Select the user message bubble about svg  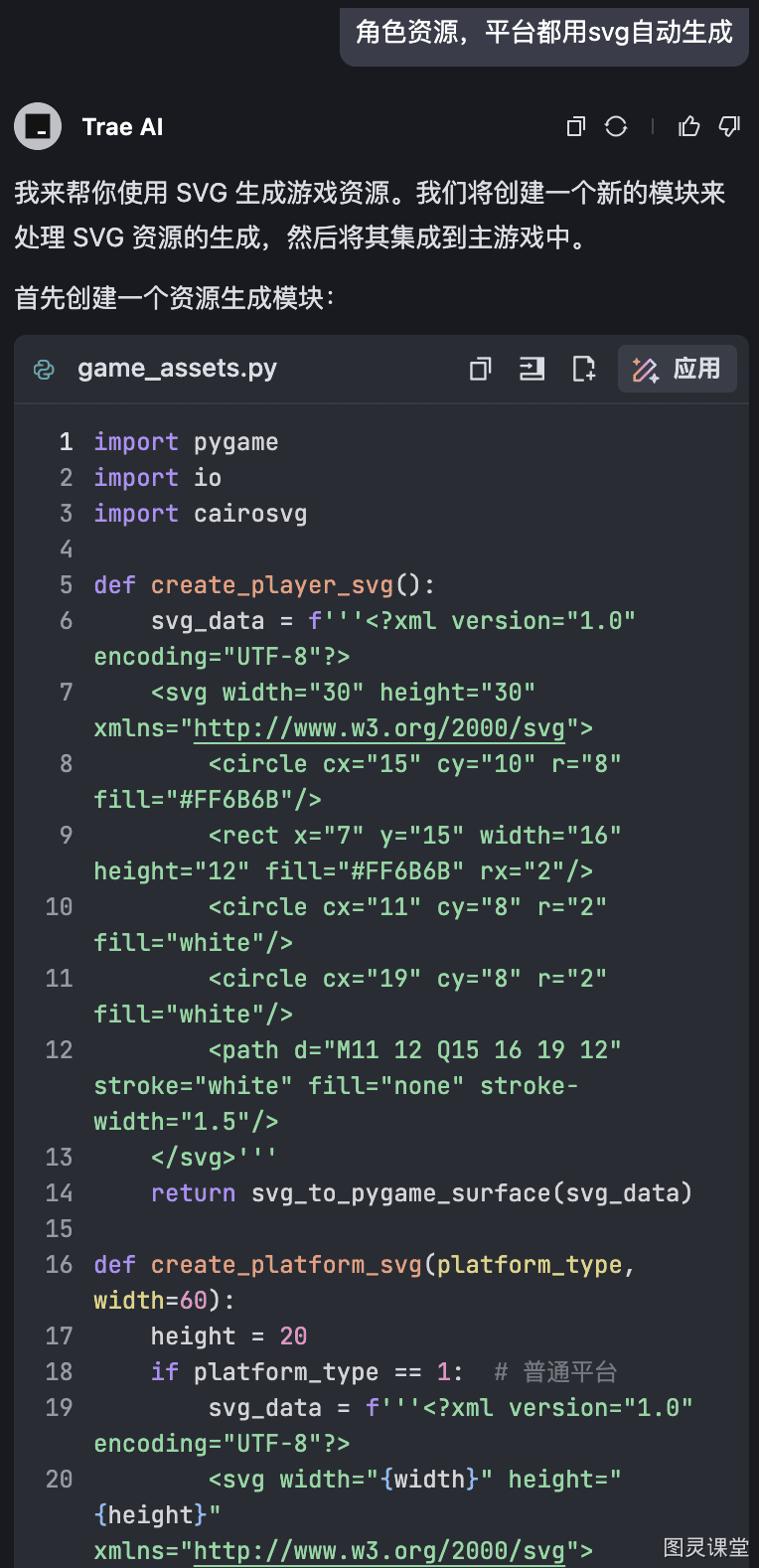544,33
